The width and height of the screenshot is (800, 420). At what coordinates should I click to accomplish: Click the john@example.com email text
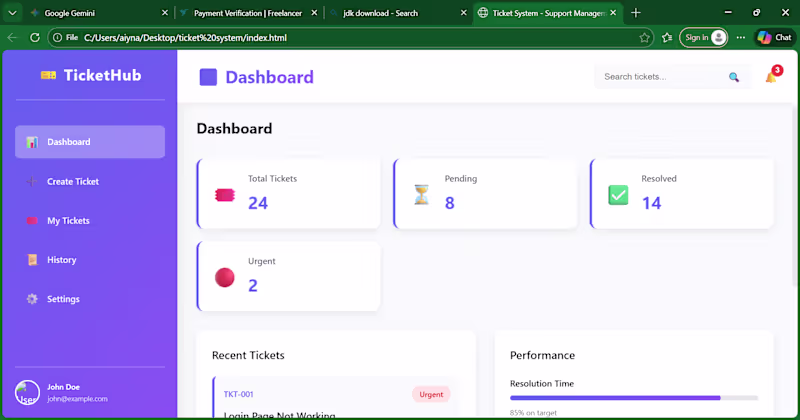pyautogui.click(x=77, y=399)
